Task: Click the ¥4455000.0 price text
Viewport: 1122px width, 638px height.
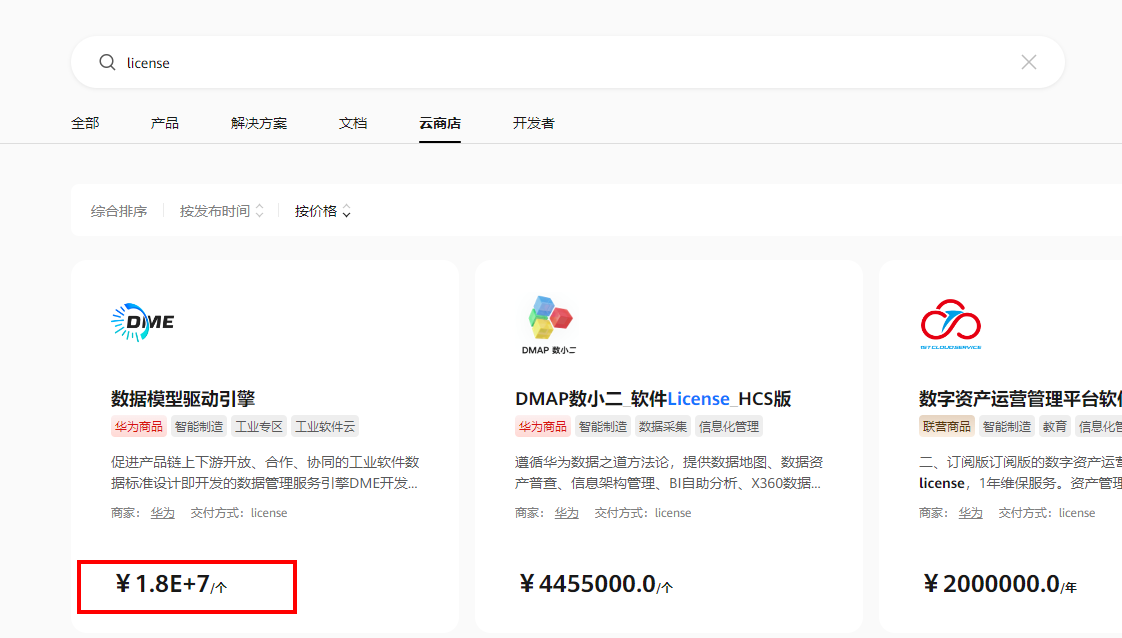Action: click(x=595, y=584)
